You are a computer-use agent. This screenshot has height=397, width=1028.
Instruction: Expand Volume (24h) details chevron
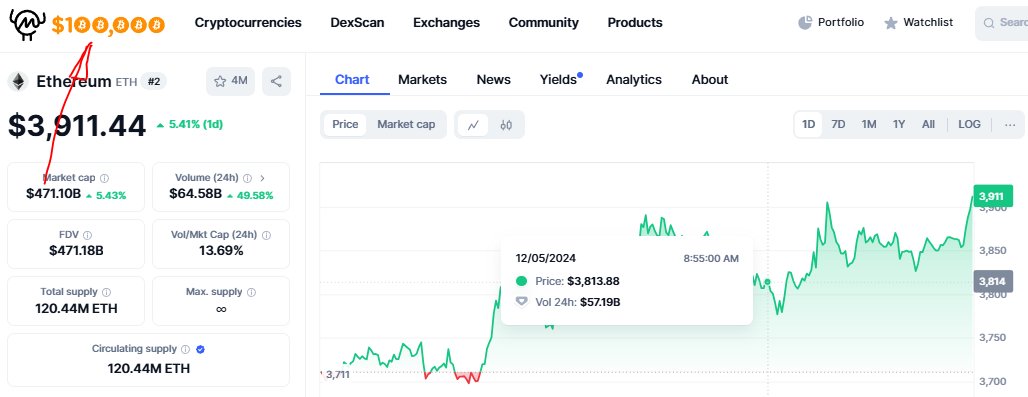262,178
